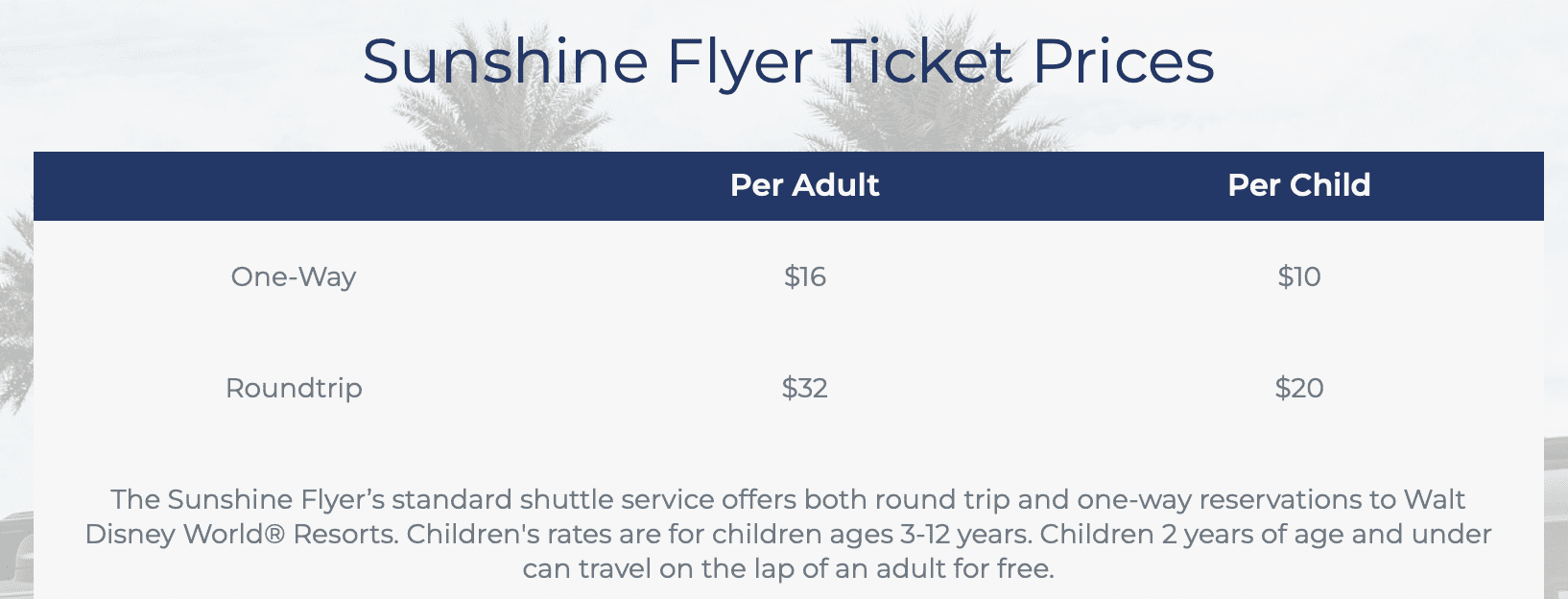
Task: Click "Walt" in the description paragraph
Action: [x=1435, y=500]
